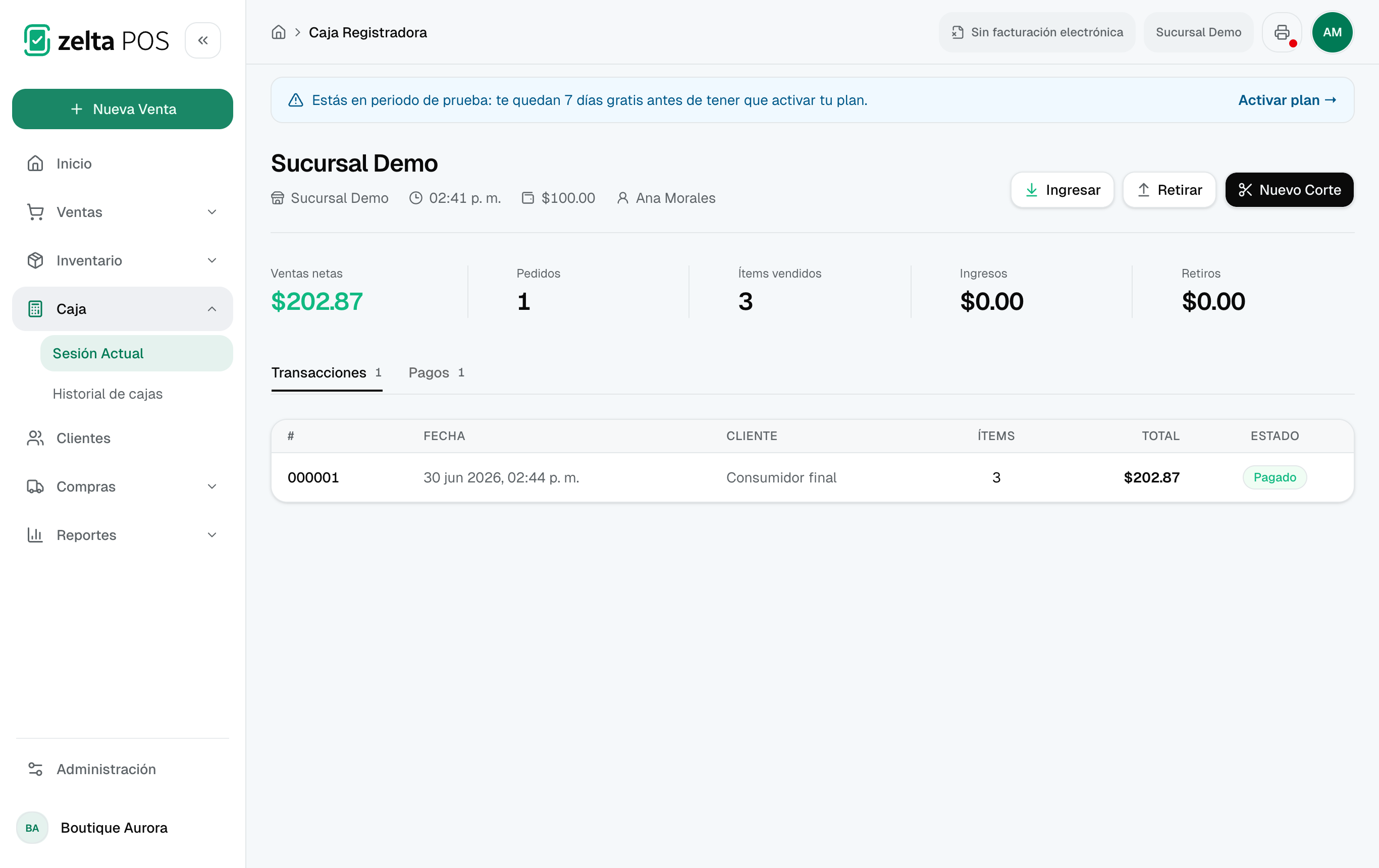
Task: Expand the Compras submenu chevron
Action: pyautogui.click(x=212, y=486)
